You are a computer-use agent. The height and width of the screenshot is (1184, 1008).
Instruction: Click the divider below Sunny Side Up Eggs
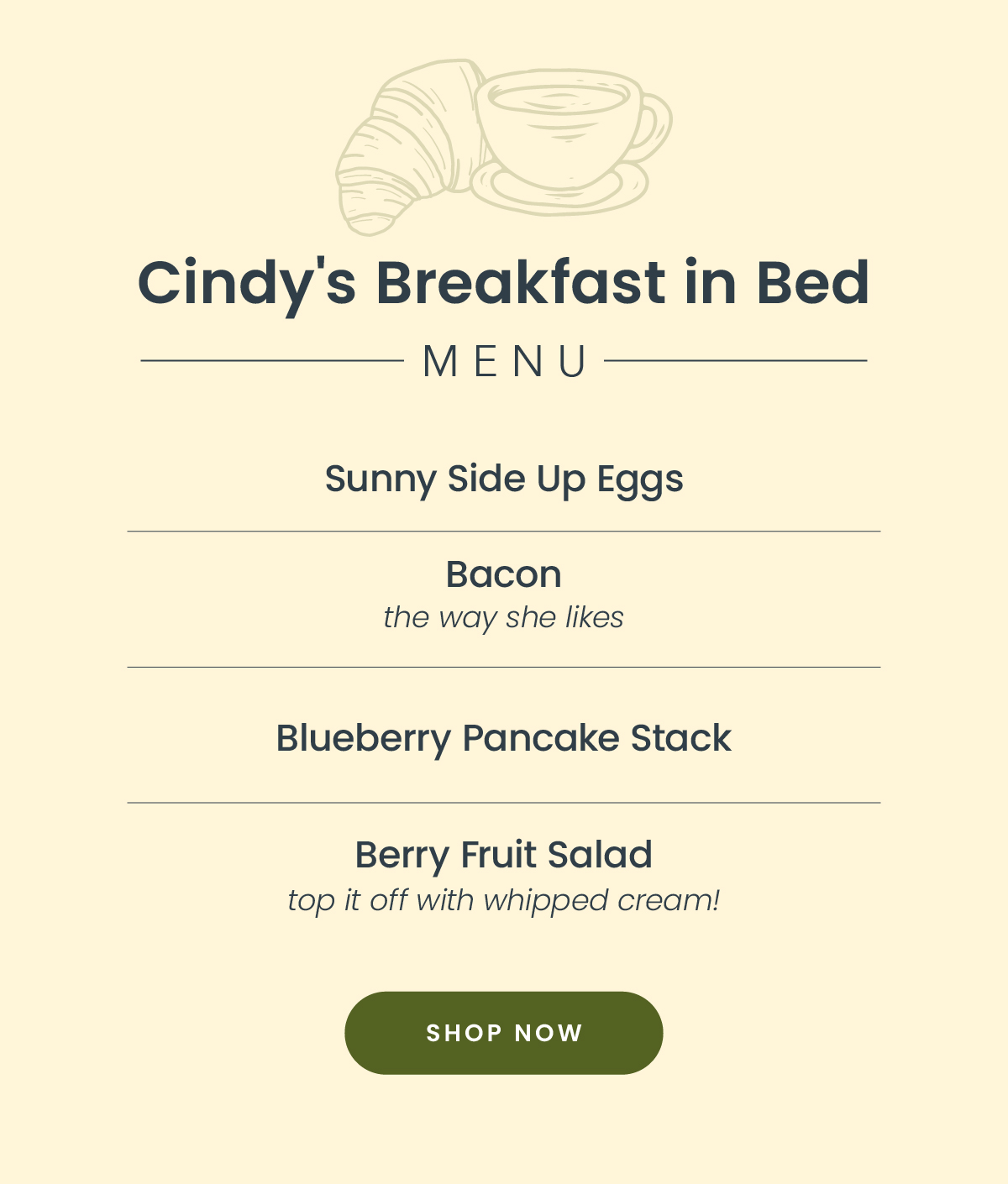tap(504, 532)
